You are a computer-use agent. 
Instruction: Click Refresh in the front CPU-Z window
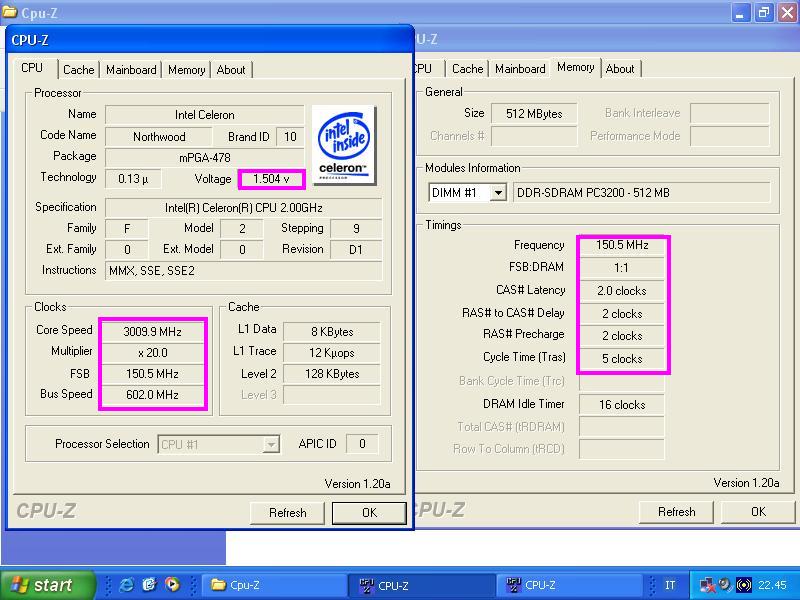288,513
